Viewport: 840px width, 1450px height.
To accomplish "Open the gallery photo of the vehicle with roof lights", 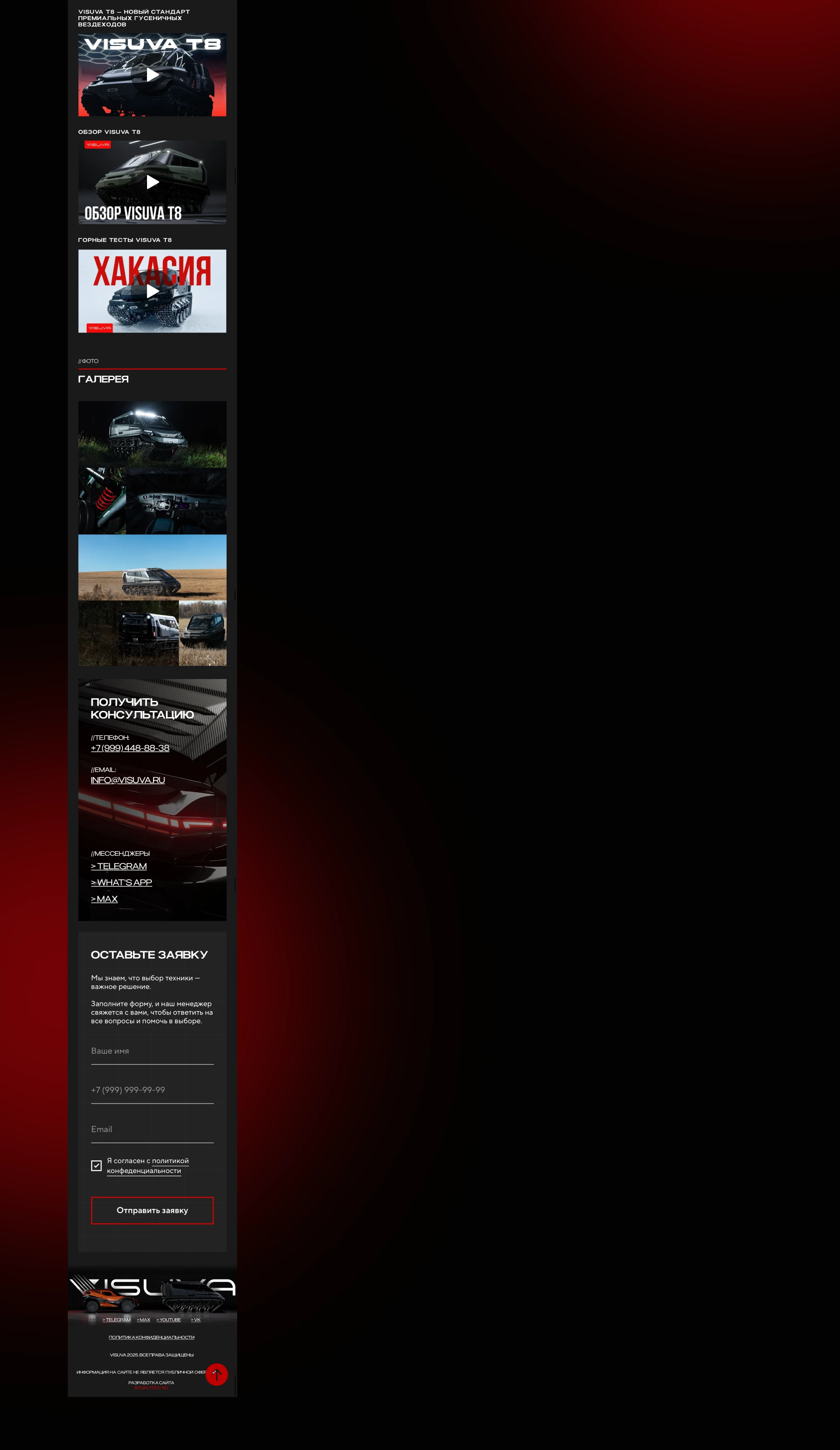I will pyautogui.click(x=152, y=434).
